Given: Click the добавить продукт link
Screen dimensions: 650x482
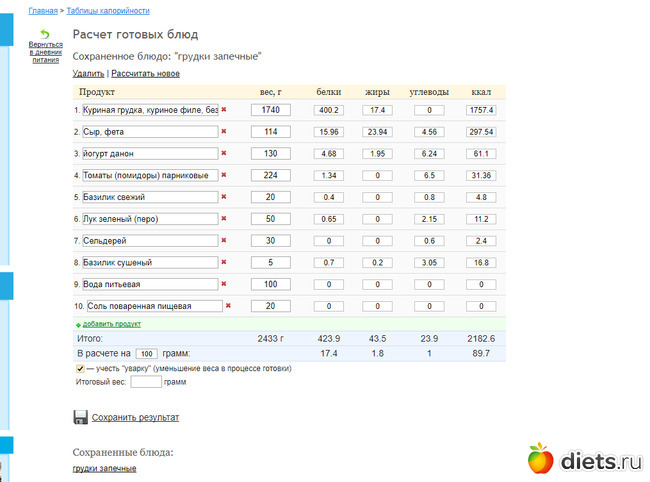Looking at the screenshot, I should [111, 324].
